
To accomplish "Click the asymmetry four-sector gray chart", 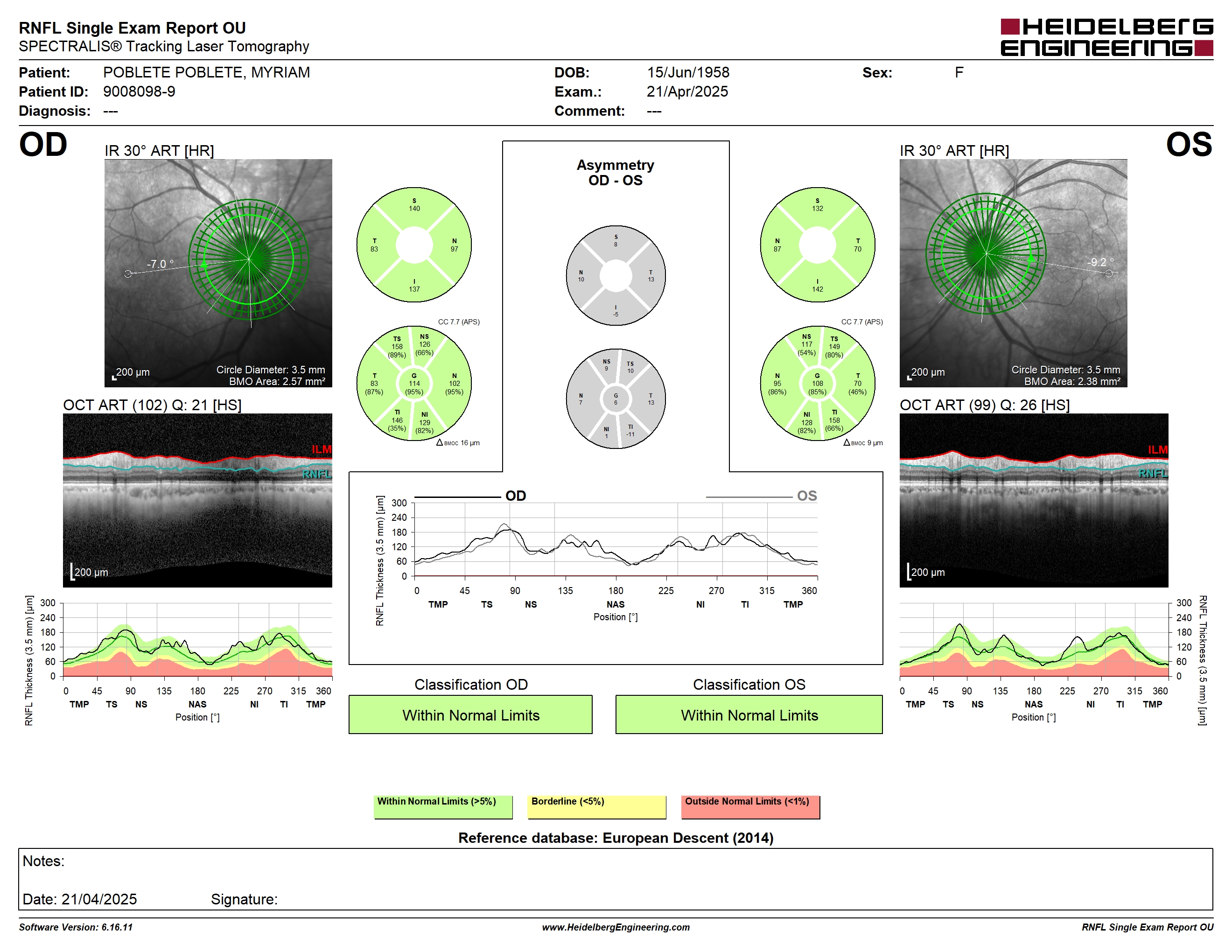I will [x=616, y=275].
